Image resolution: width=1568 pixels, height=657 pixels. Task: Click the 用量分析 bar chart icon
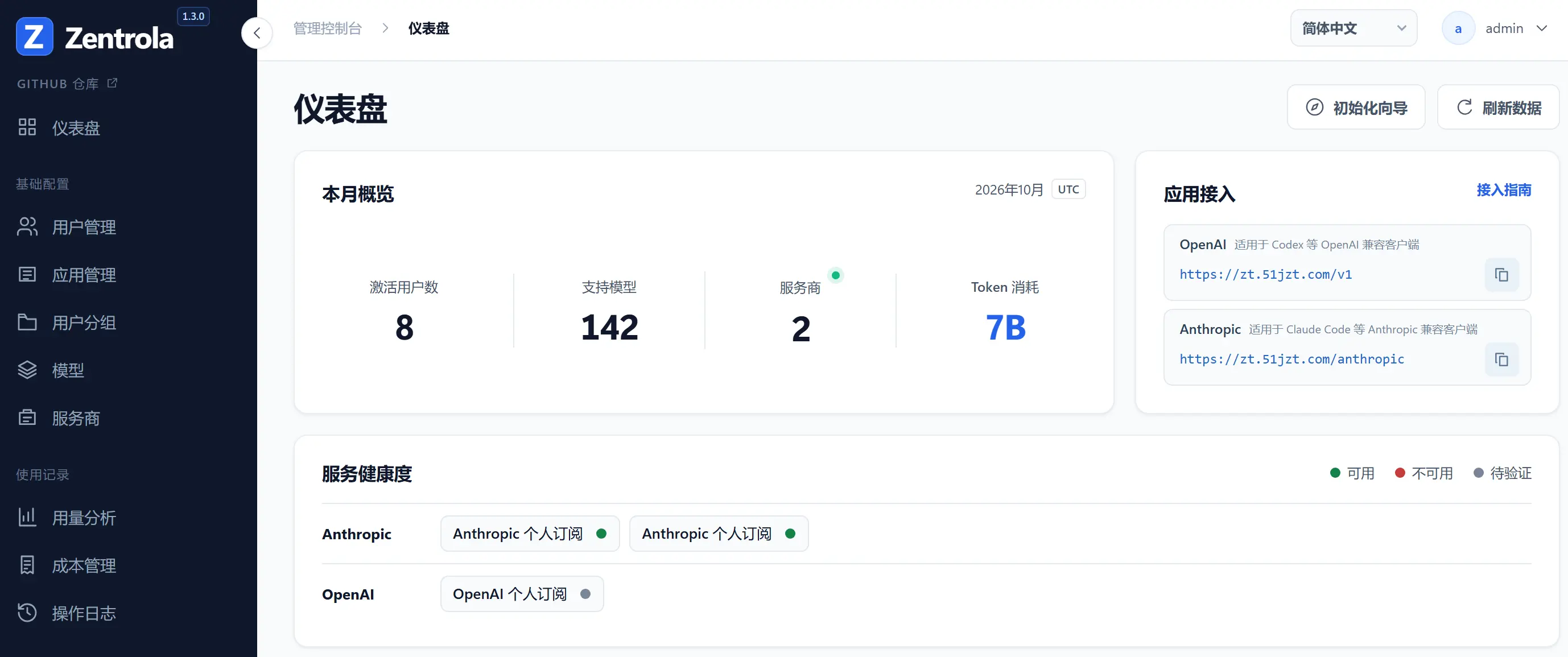pos(27,517)
